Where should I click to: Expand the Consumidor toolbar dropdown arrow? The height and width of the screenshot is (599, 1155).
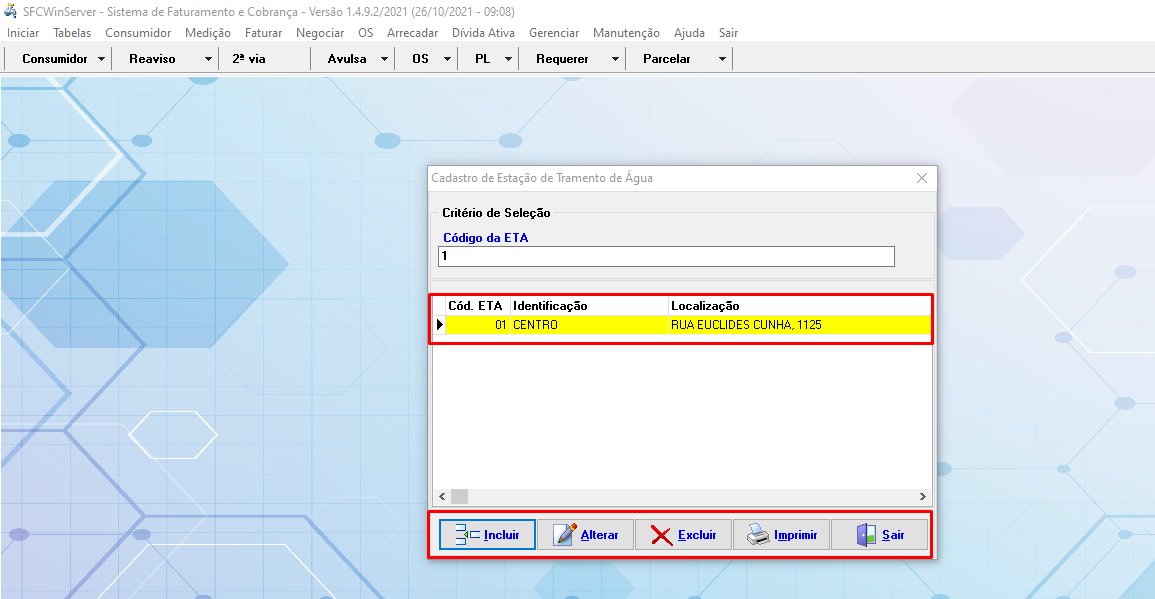(x=102, y=59)
